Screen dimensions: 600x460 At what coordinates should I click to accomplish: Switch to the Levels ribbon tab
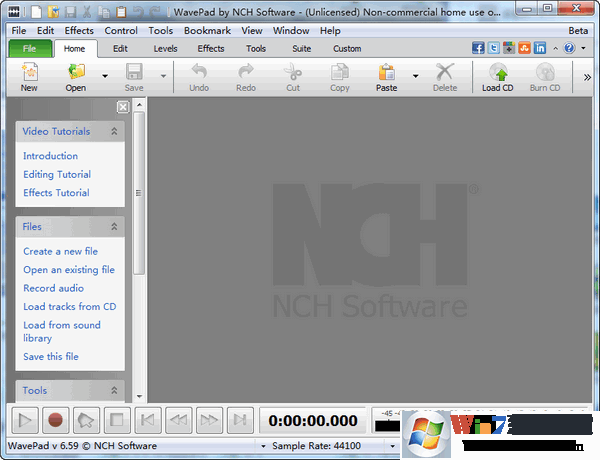tap(165, 48)
